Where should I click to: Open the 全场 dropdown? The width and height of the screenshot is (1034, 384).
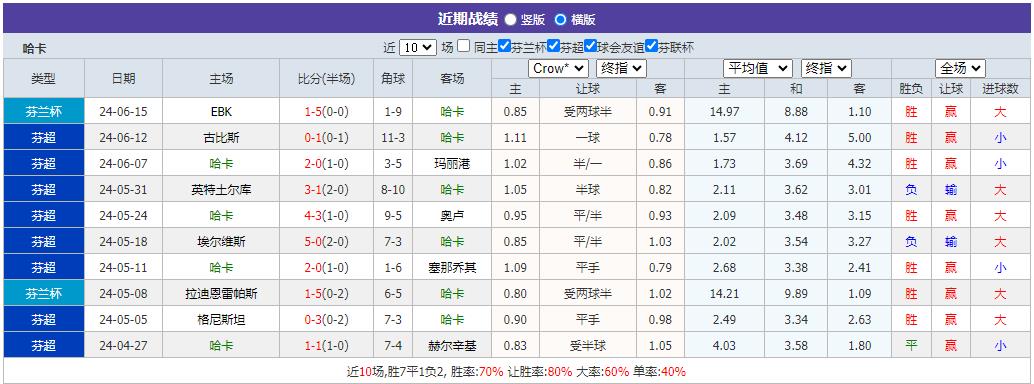960,68
